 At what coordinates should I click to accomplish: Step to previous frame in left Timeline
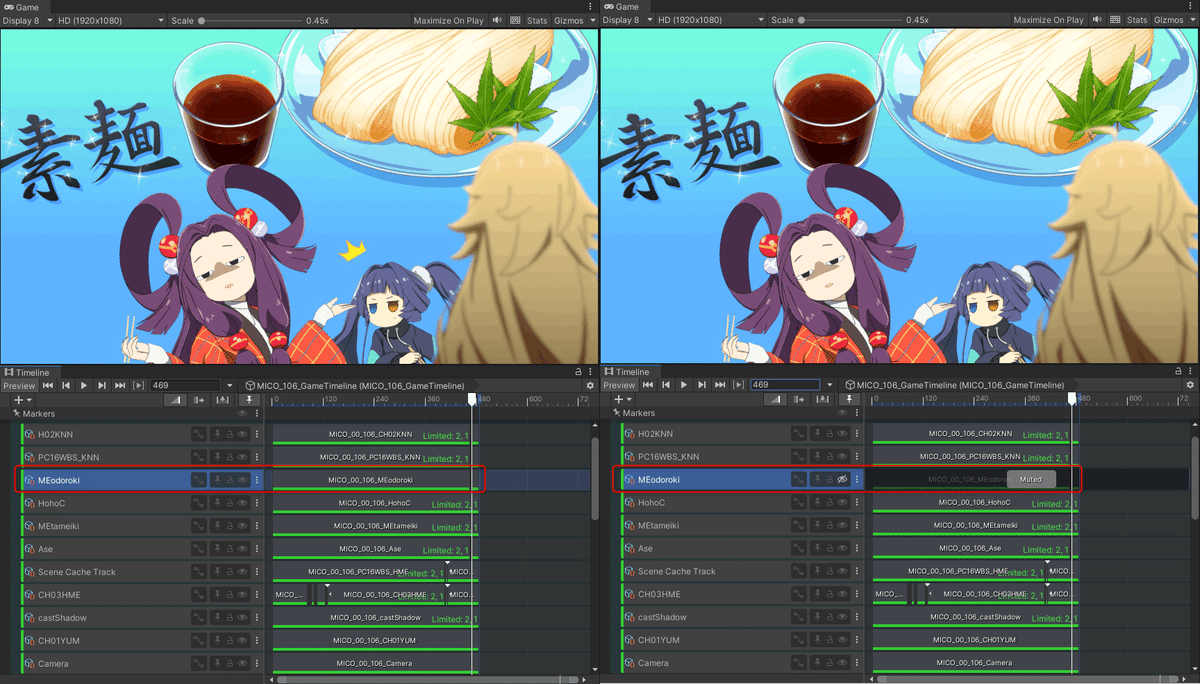pyautogui.click(x=66, y=385)
